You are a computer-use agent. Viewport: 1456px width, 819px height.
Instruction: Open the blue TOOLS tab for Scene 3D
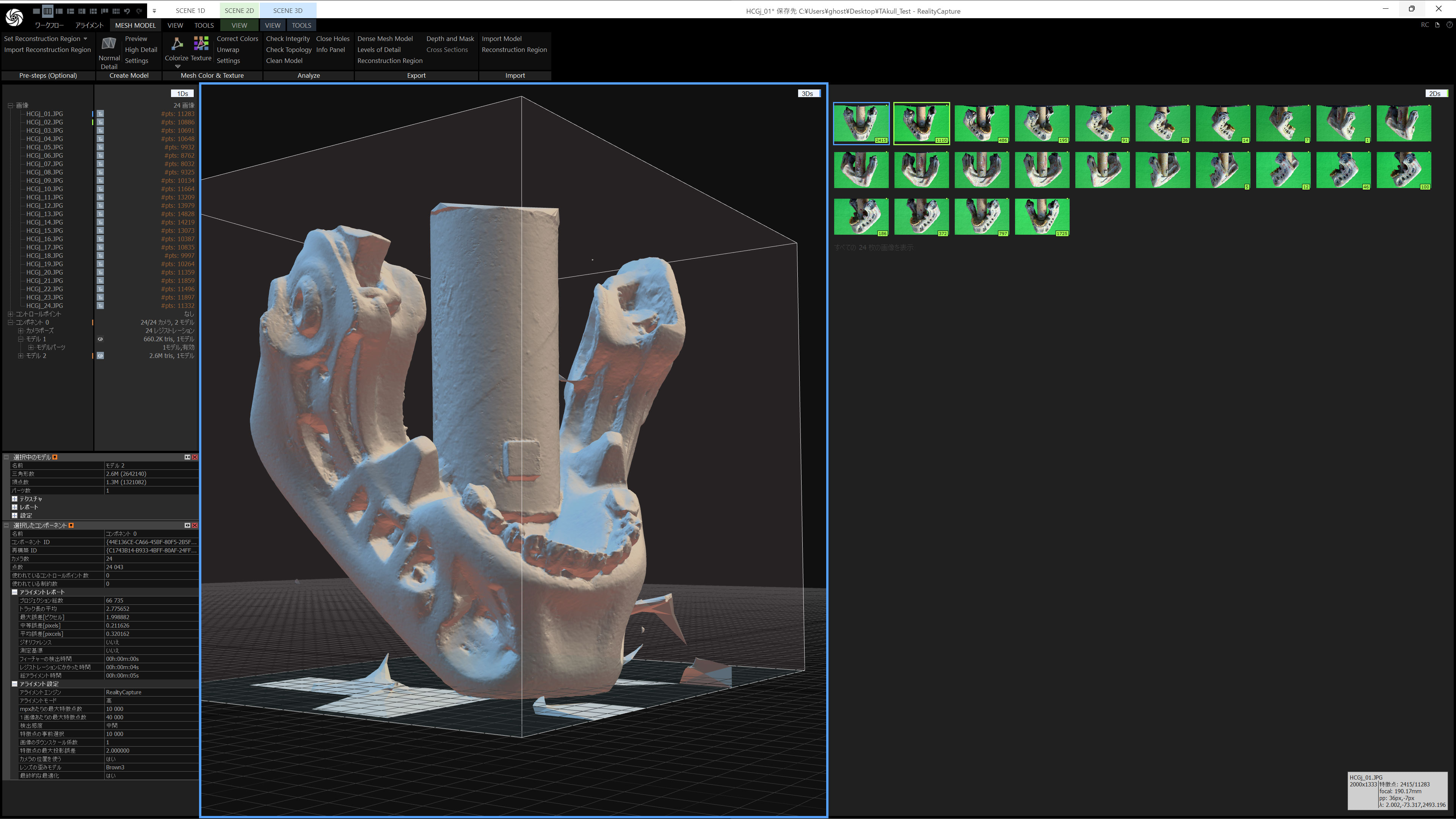[301, 25]
